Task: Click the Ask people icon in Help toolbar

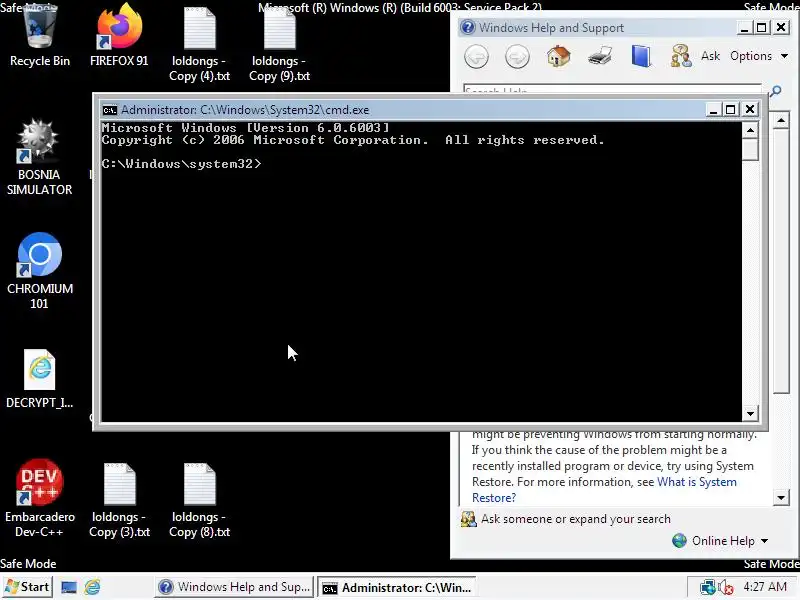Action: pyautogui.click(x=681, y=56)
